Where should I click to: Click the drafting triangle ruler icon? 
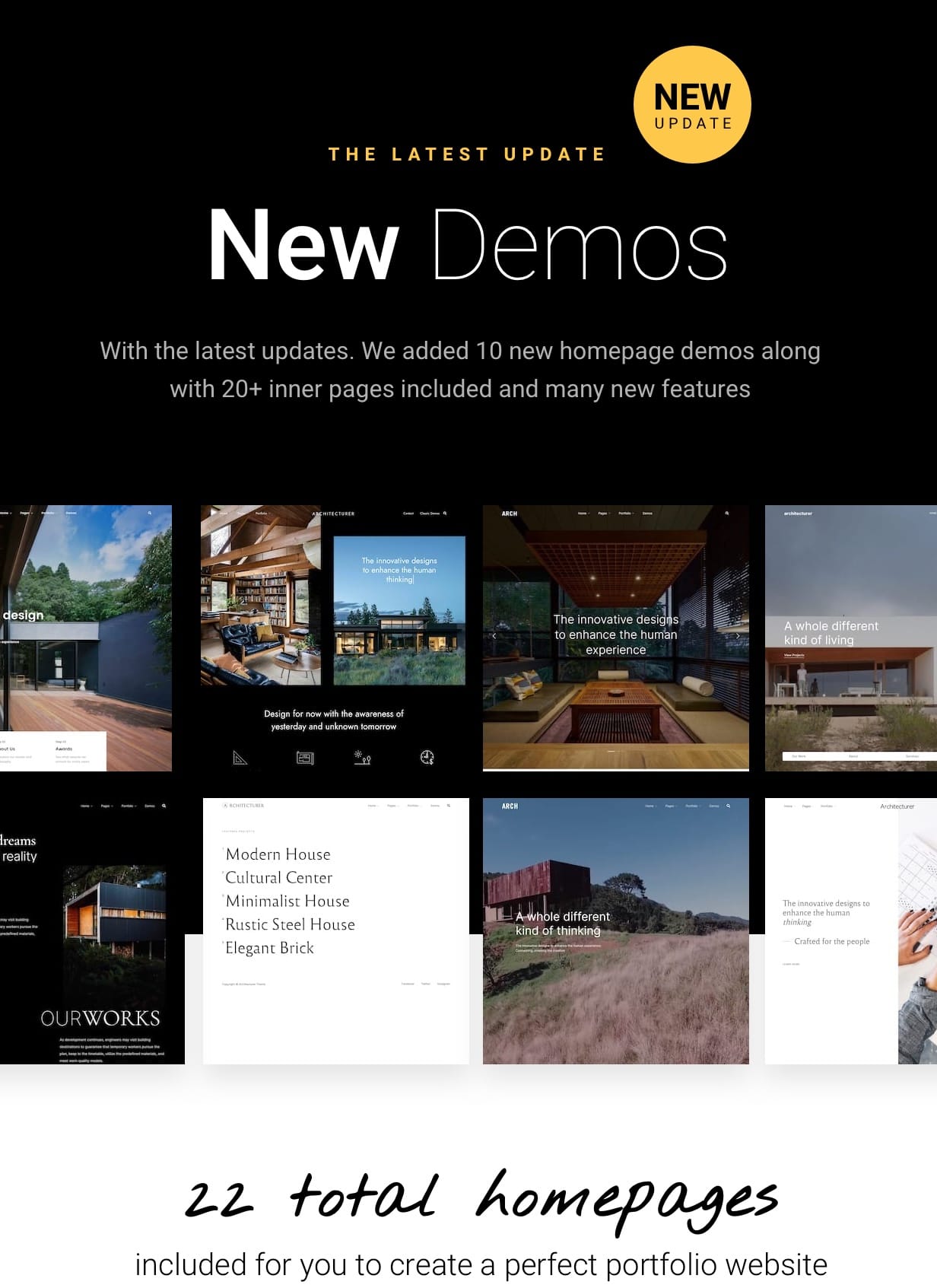(240, 758)
